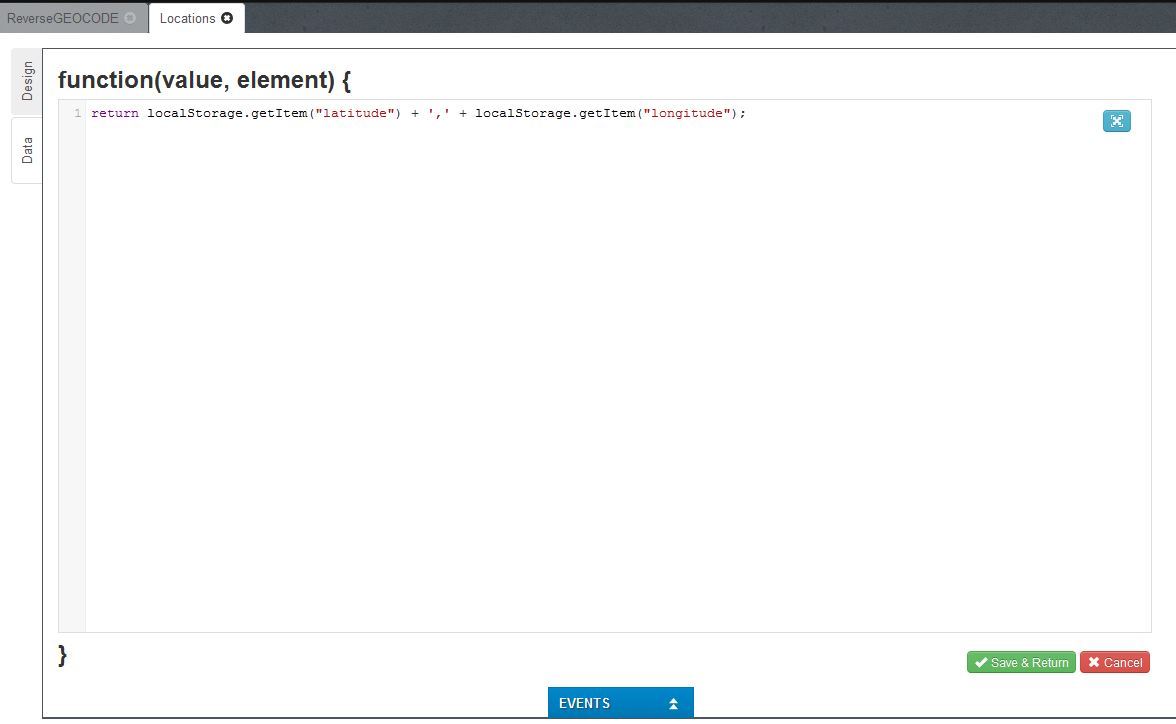This screenshot has width=1176, height=724.
Task: Close the Locations tab via its x icon
Action: coord(227,18)
